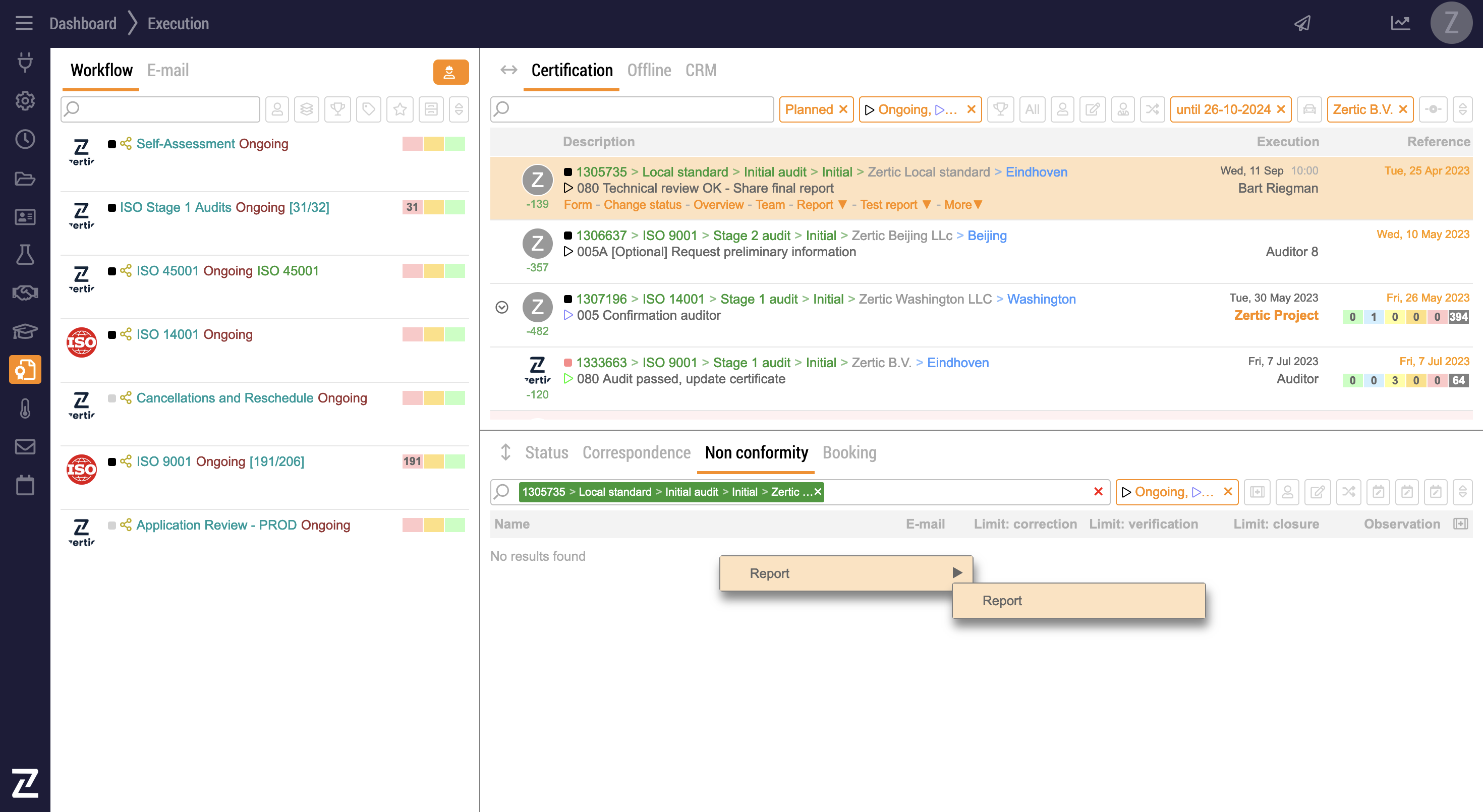Click the Change status link
This screenshot has width=1483, height=812.
pyautogui.click(x=642, y=205)
